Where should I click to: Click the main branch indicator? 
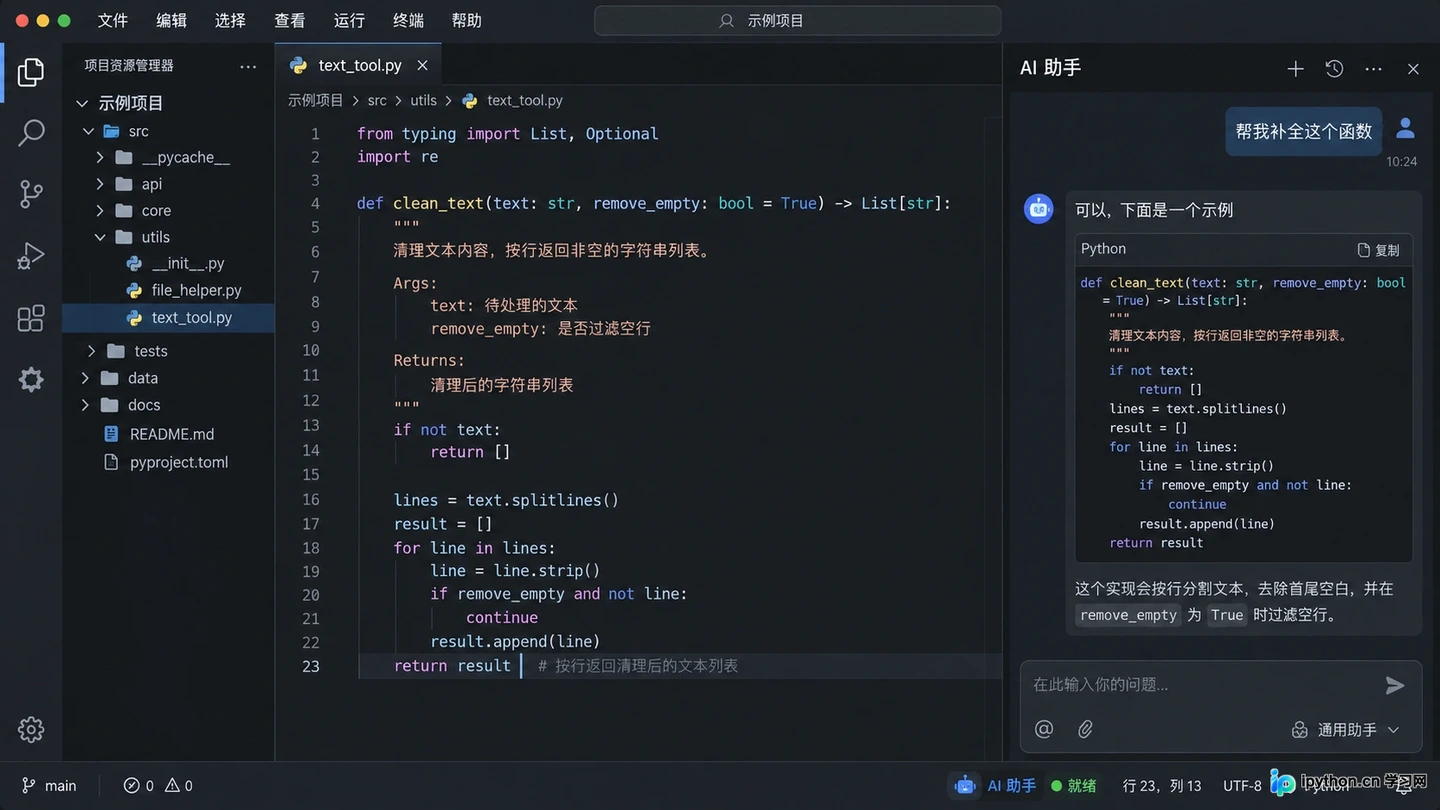click(x=49, y=786)
